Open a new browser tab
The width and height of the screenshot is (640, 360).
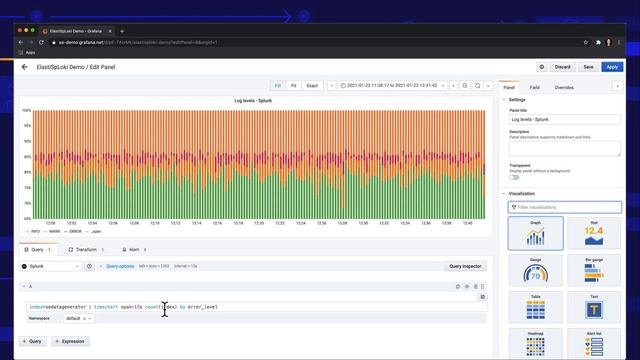tap(122, 31)
